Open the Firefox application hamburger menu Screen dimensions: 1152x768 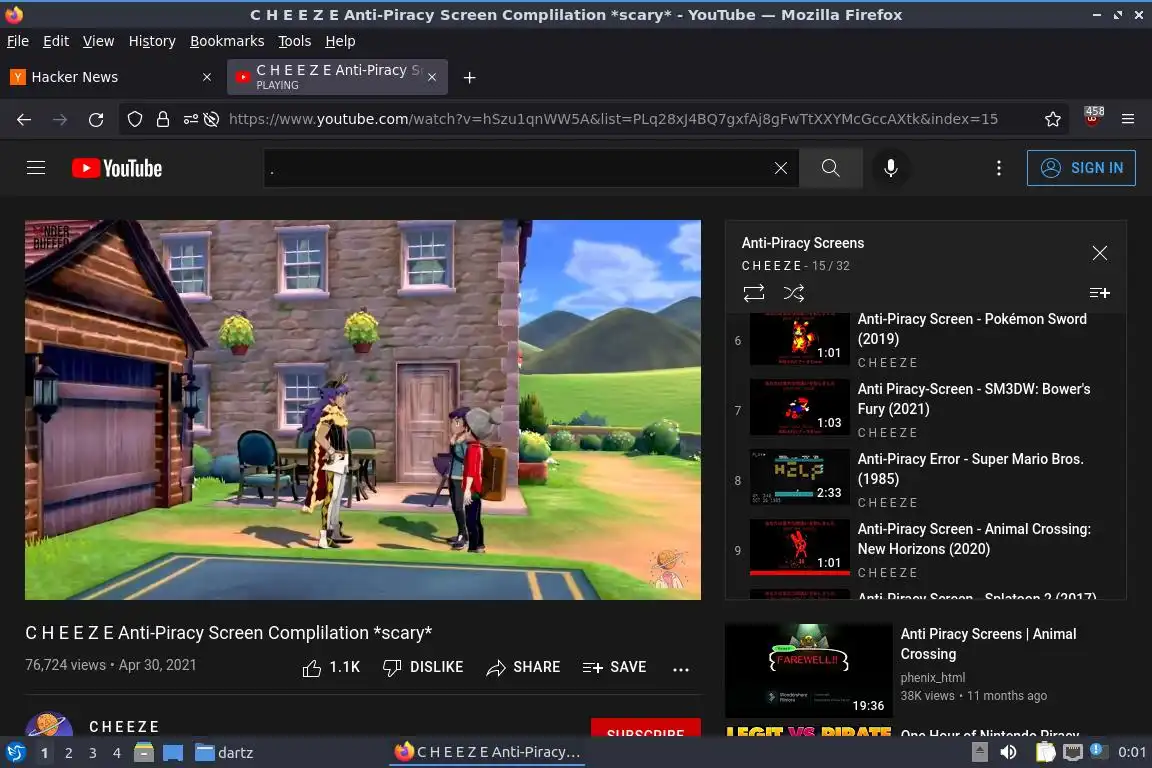pyautogui.click(x=1128, y=119)
